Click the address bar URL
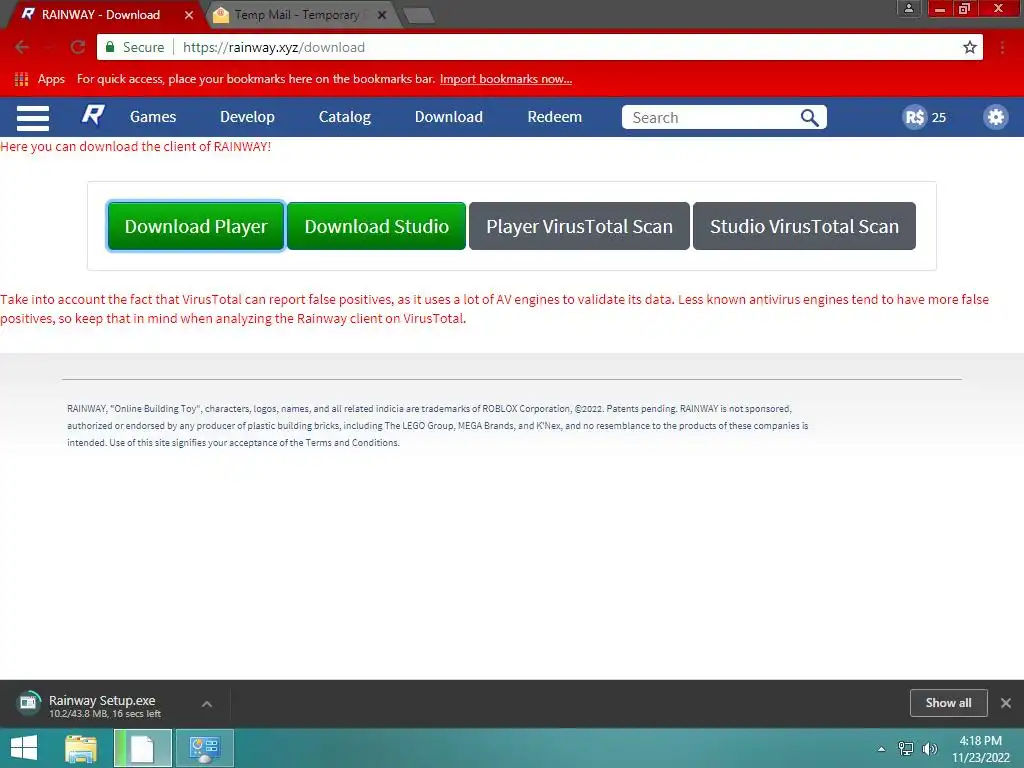The height and width of the screenshot is (768, 1024). click(274, 47)
